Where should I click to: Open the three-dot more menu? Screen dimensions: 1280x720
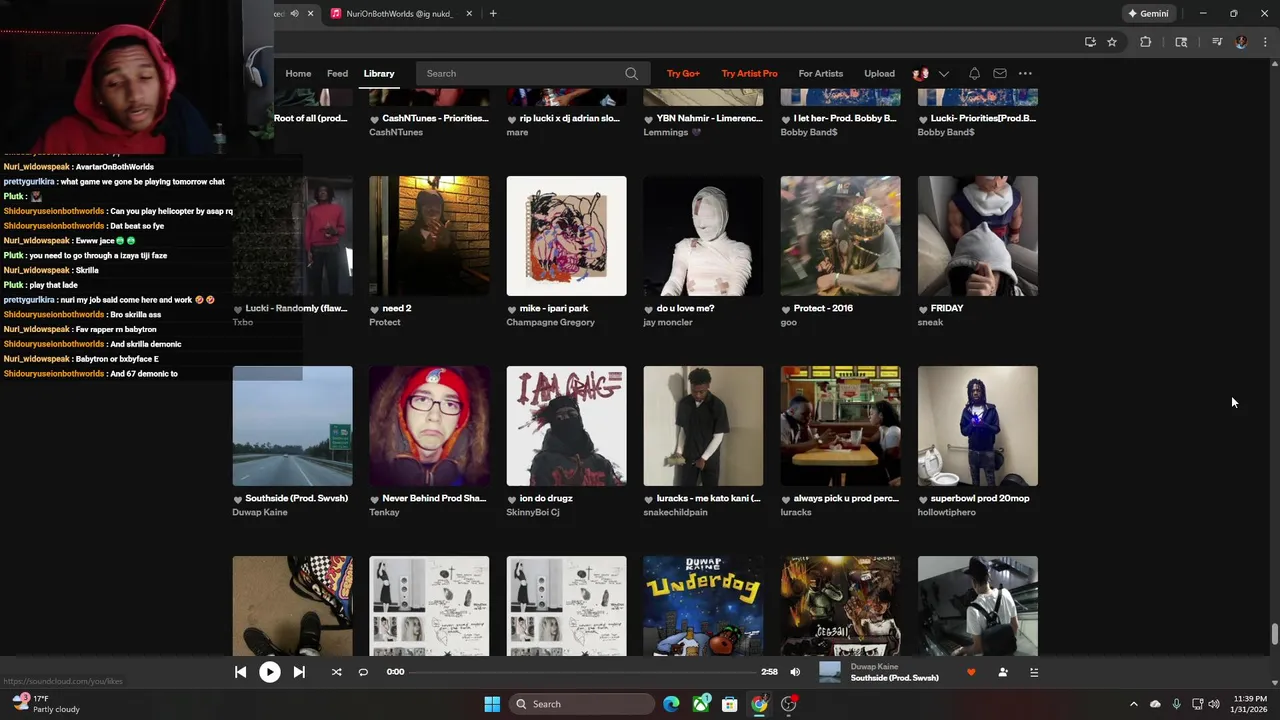(1025, 73)
